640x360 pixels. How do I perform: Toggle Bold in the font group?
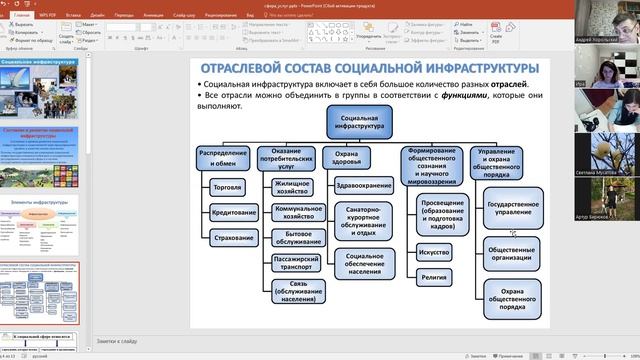[110, 38]
